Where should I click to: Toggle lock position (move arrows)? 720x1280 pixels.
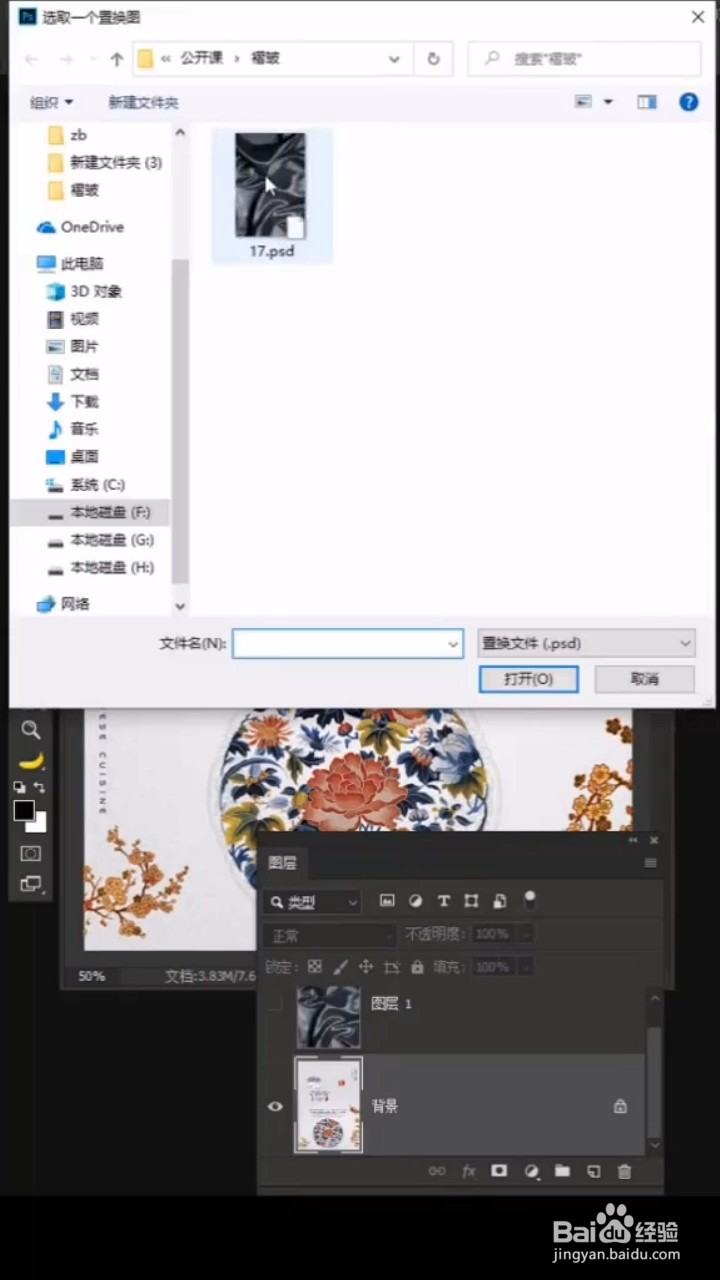[366, 967]
